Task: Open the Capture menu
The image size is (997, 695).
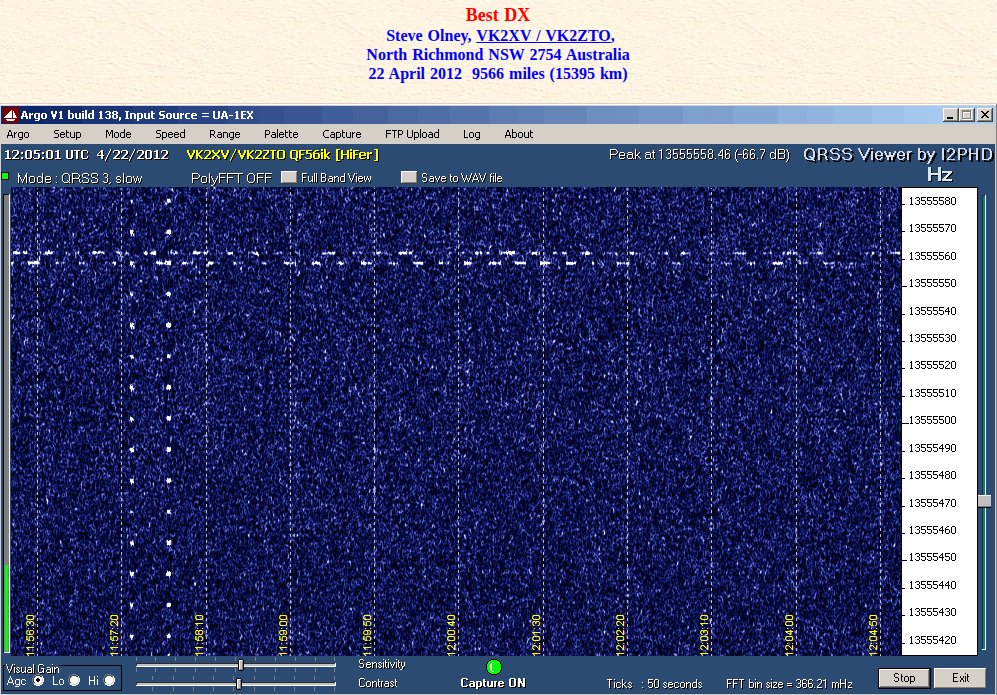Action: pyautogui.click(x=341, y=134)
